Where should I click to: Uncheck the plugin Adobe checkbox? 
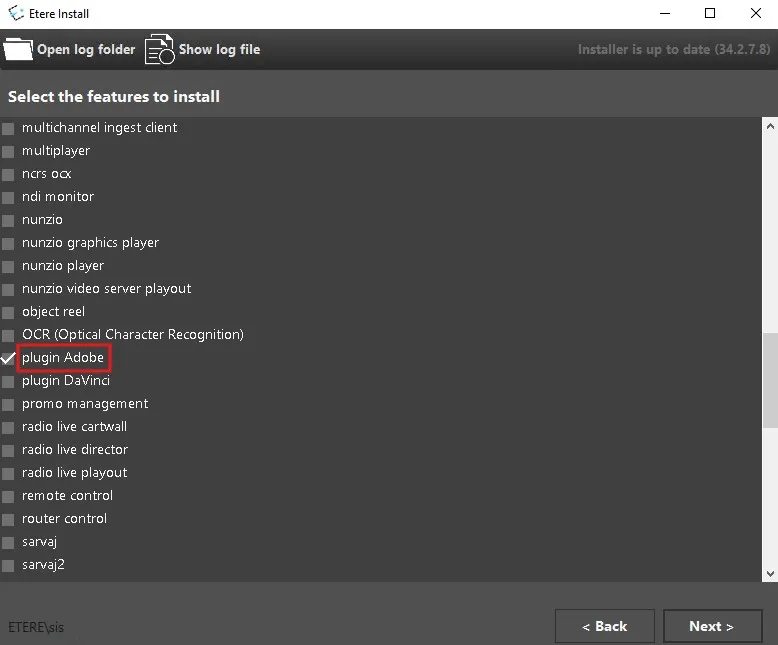point(8,358)
